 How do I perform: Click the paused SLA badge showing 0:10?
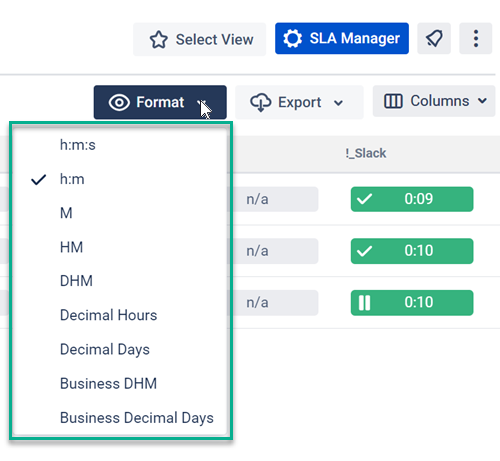click(412, 303)
